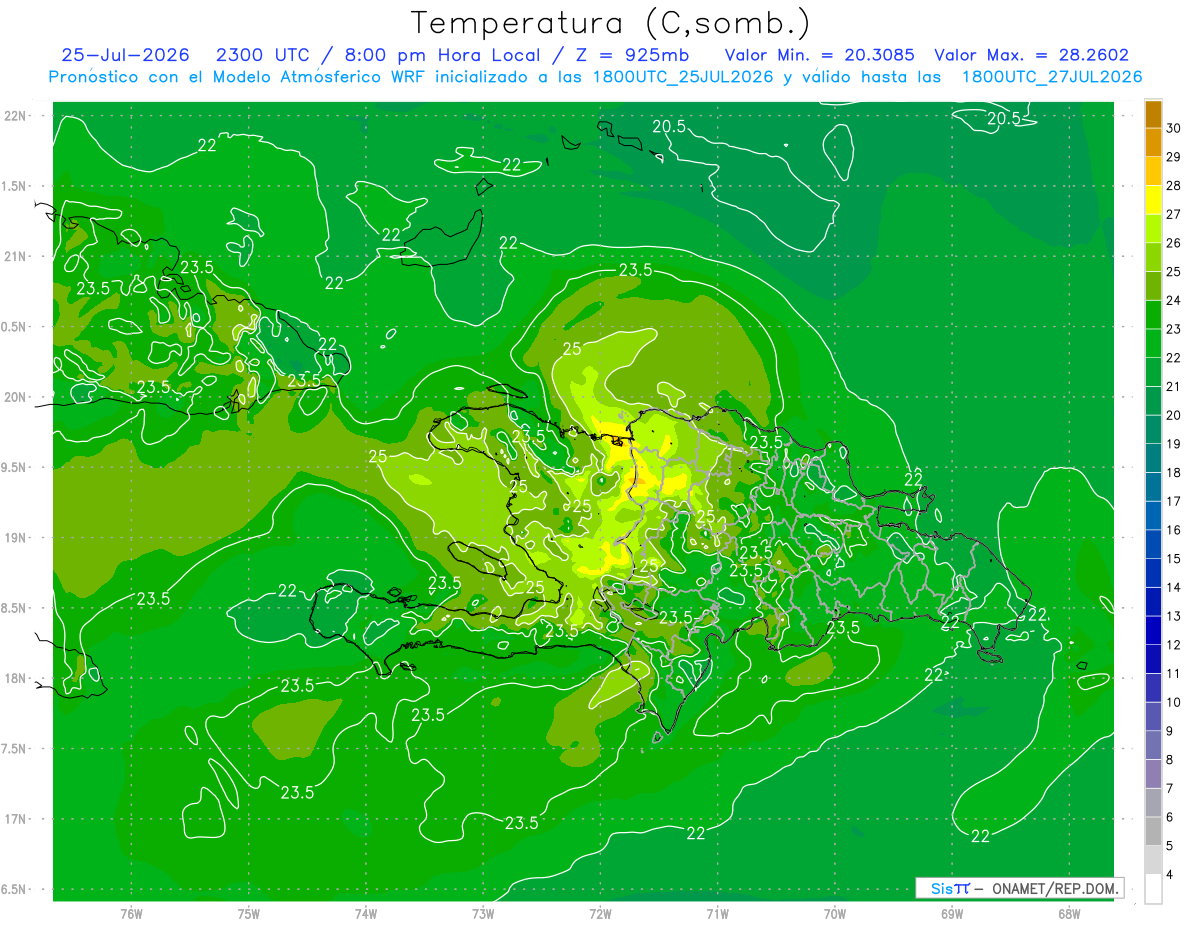Click the '26' label on color bar

pyautogui.click(x=1173, y=243)
